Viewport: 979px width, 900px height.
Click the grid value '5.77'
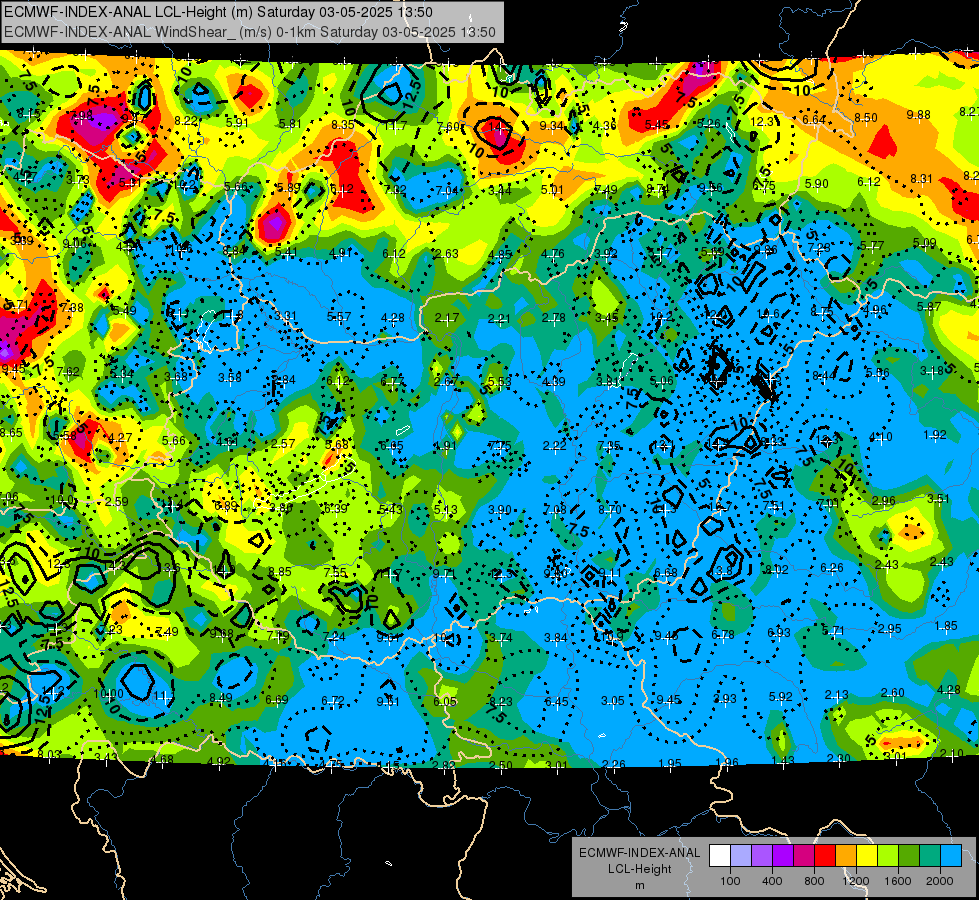point(872,246)
